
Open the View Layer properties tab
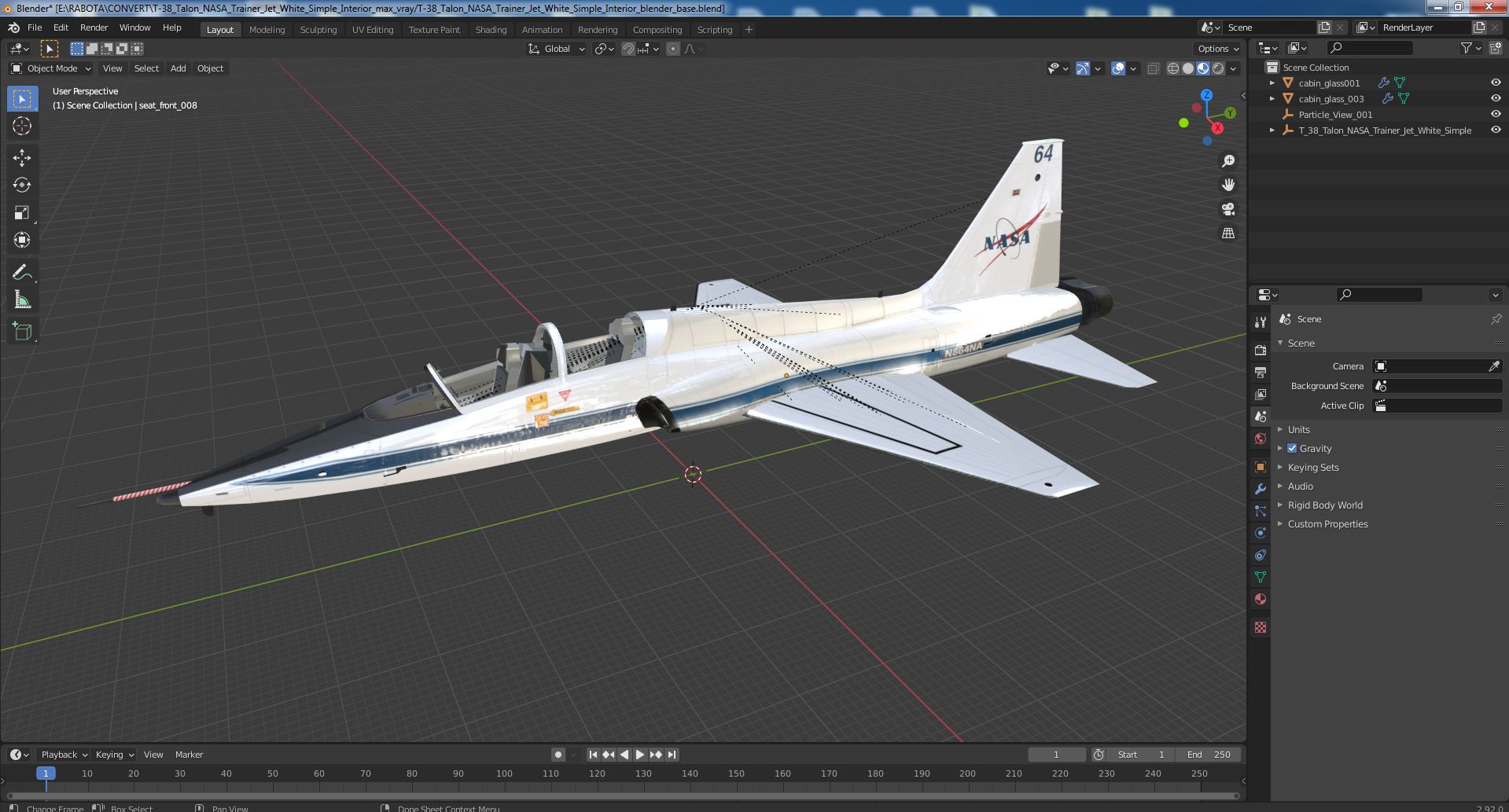click(1261, 394)
